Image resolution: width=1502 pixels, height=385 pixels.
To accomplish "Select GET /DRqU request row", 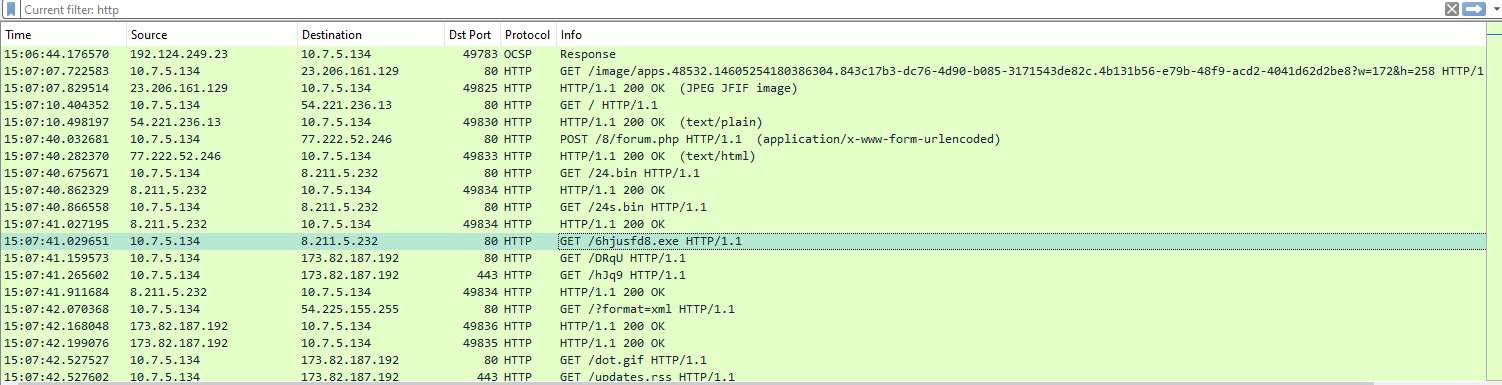I will (743, 258).
